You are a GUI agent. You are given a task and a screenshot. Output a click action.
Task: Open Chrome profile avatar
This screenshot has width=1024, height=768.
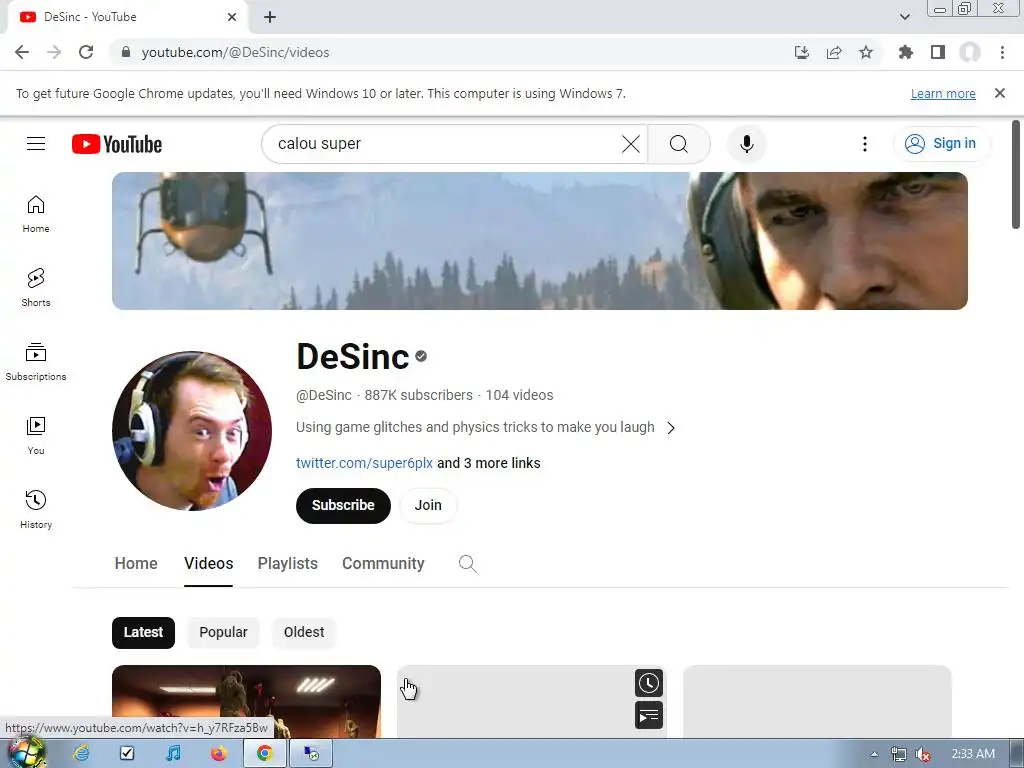click(x=970, y=52)
